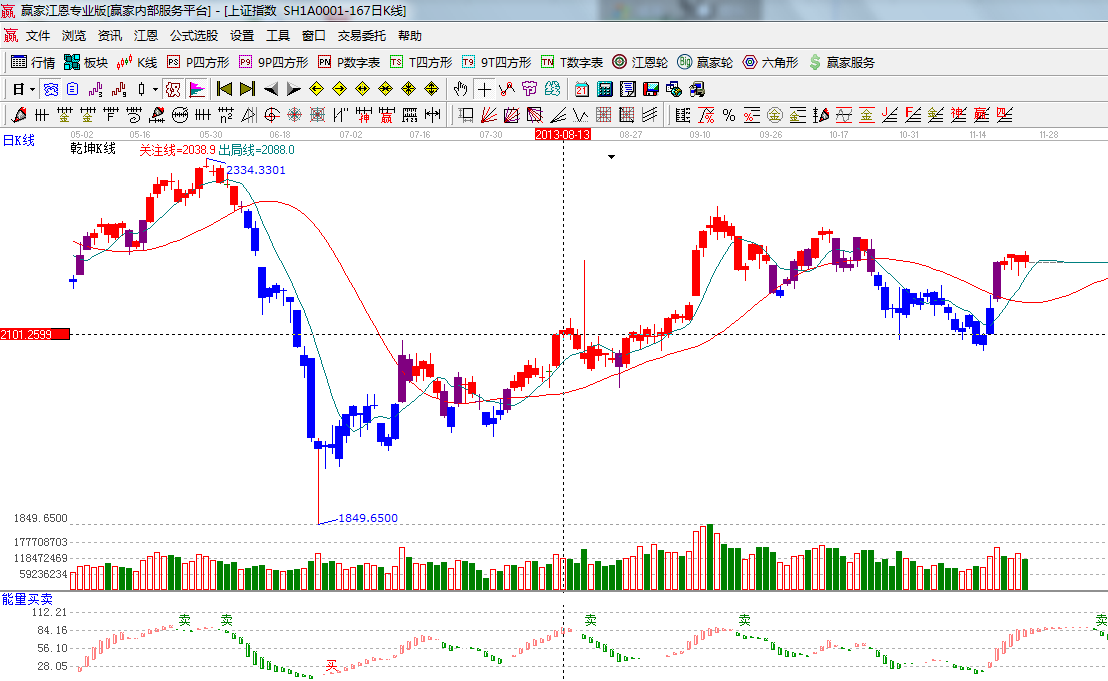Click the 行情 quotes button
Viewport: 1108px width, 681px height.
click(33, 62)
